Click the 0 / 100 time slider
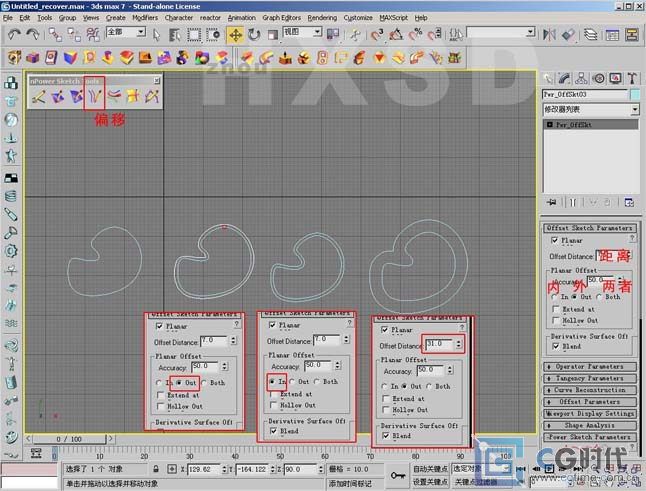 pyautogui.click(x=69, y=439)
